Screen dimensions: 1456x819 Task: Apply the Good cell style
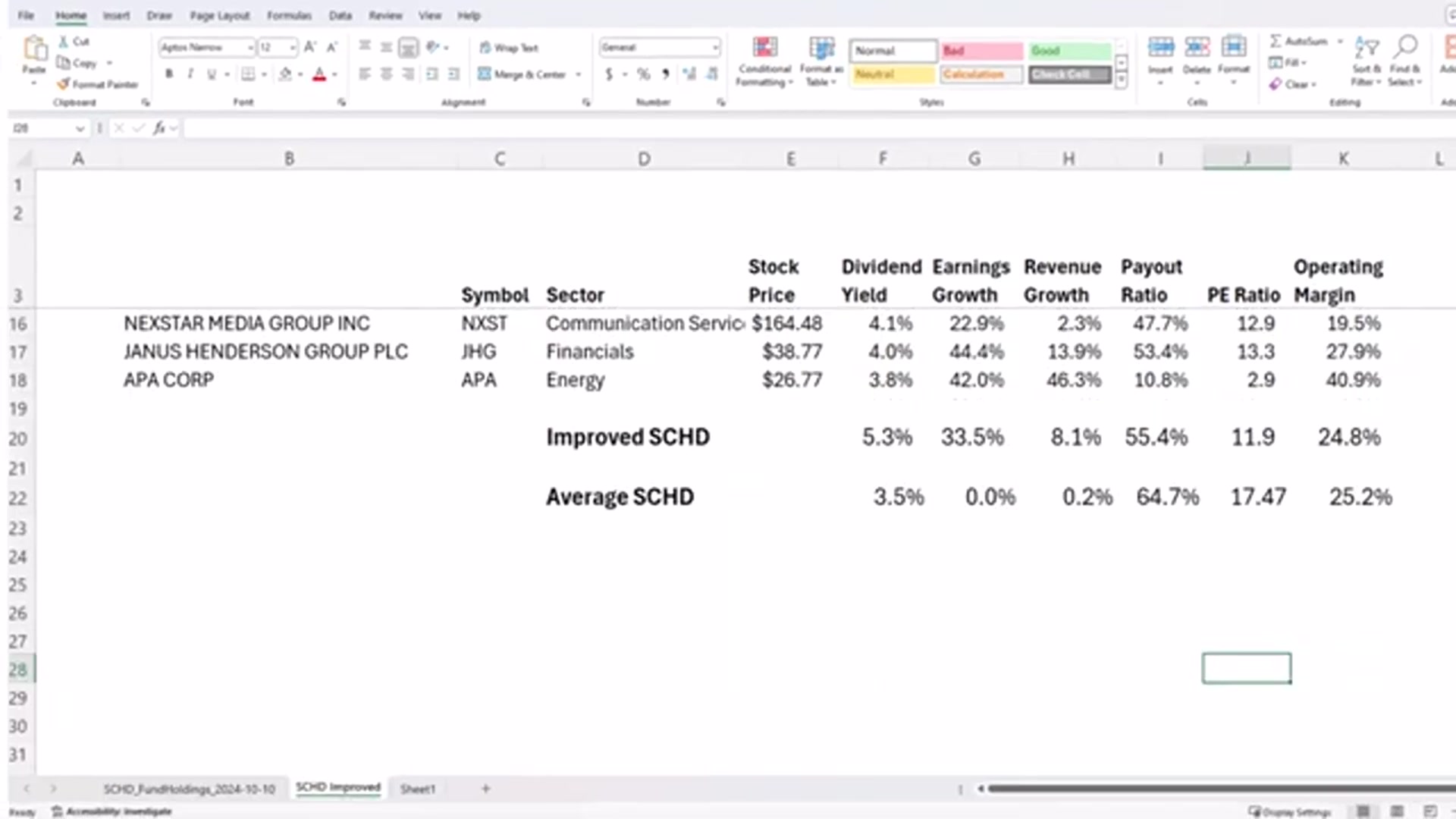(1070, 51)
